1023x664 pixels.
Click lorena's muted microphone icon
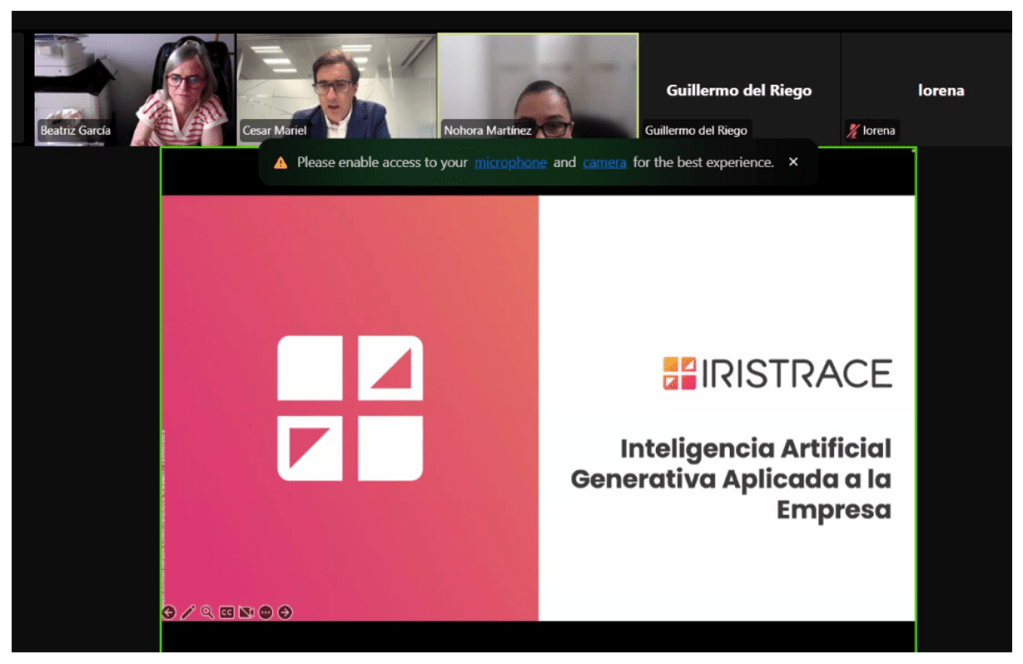tap(853, 131)
